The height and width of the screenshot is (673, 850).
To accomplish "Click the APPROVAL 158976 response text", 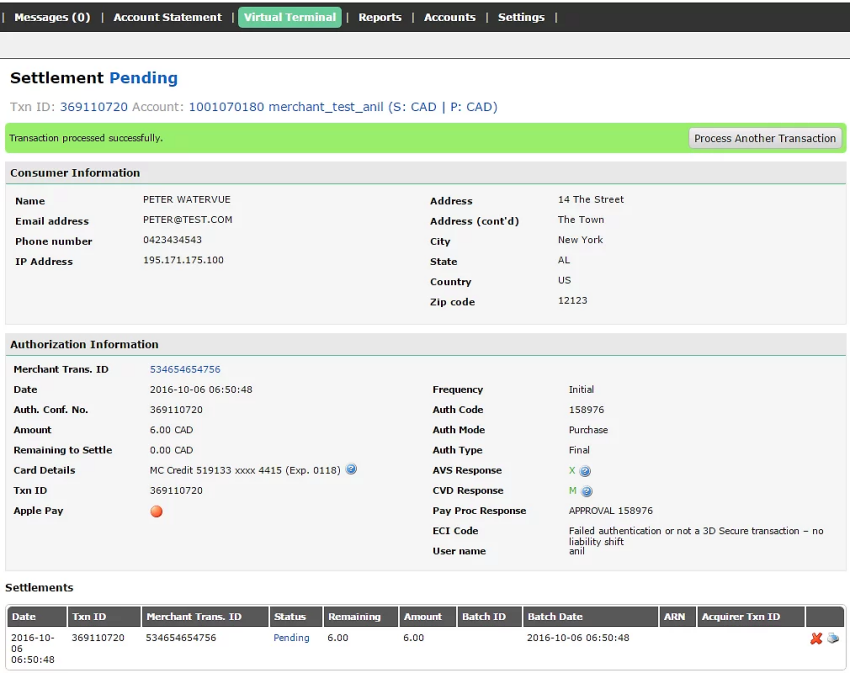I will click(610, 510).
